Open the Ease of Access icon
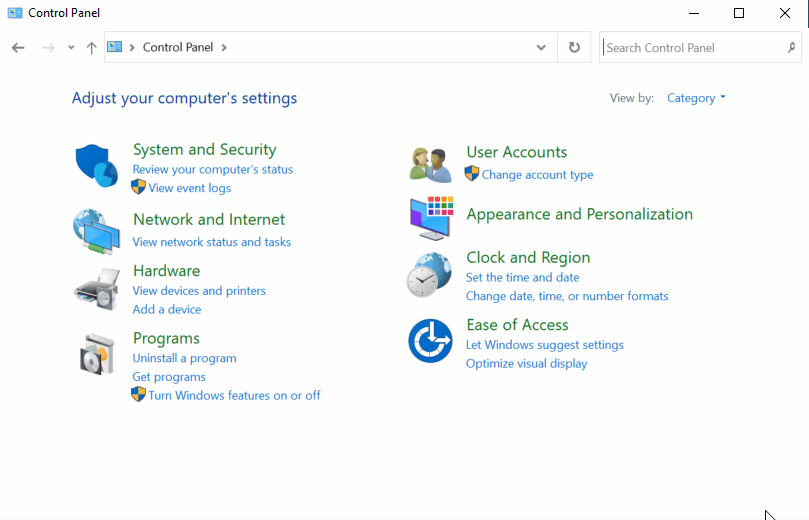 point(430,340)
